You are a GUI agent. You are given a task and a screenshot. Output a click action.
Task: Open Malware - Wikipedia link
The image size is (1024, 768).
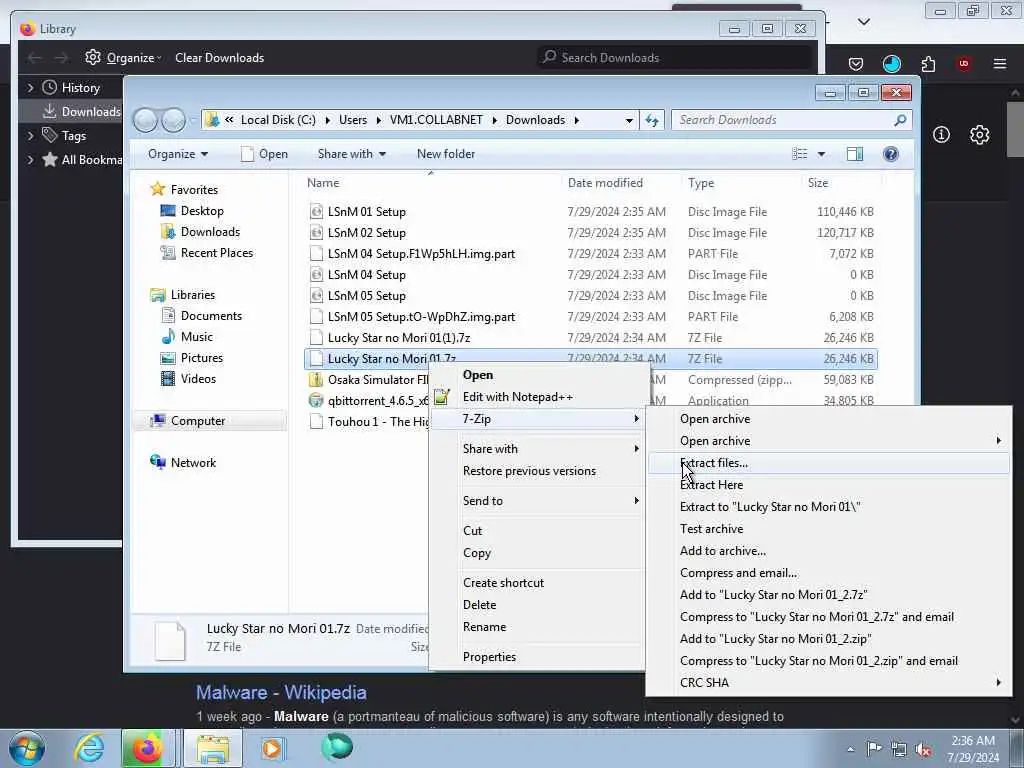281,693
